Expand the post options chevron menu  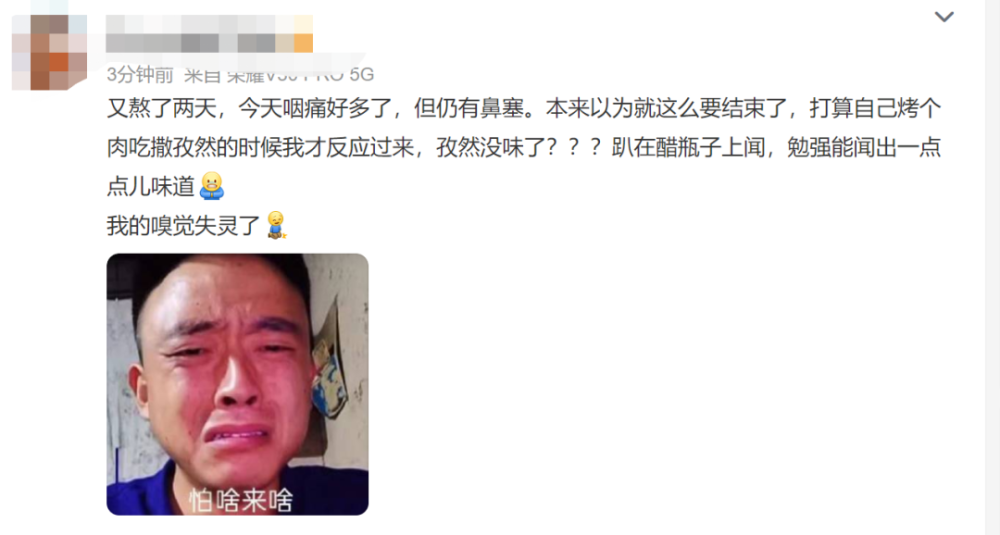(x=944, y=17)
